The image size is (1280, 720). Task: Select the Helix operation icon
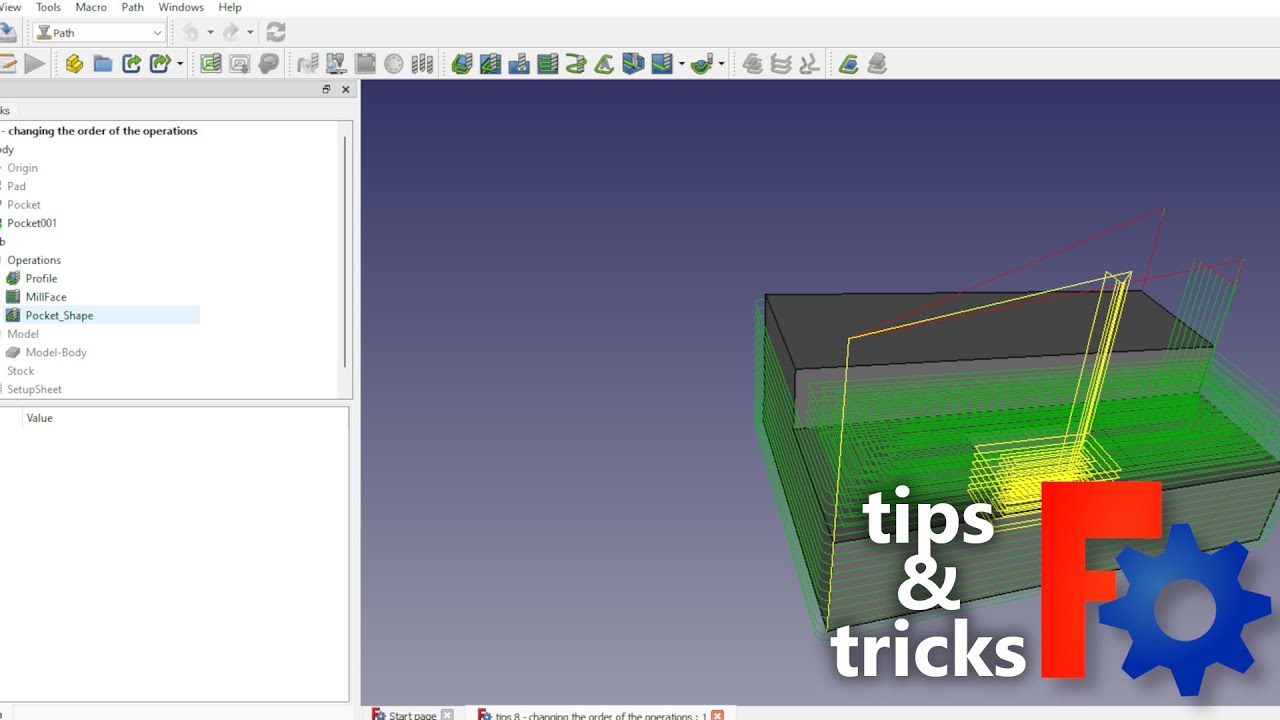(x=576, y=64)
